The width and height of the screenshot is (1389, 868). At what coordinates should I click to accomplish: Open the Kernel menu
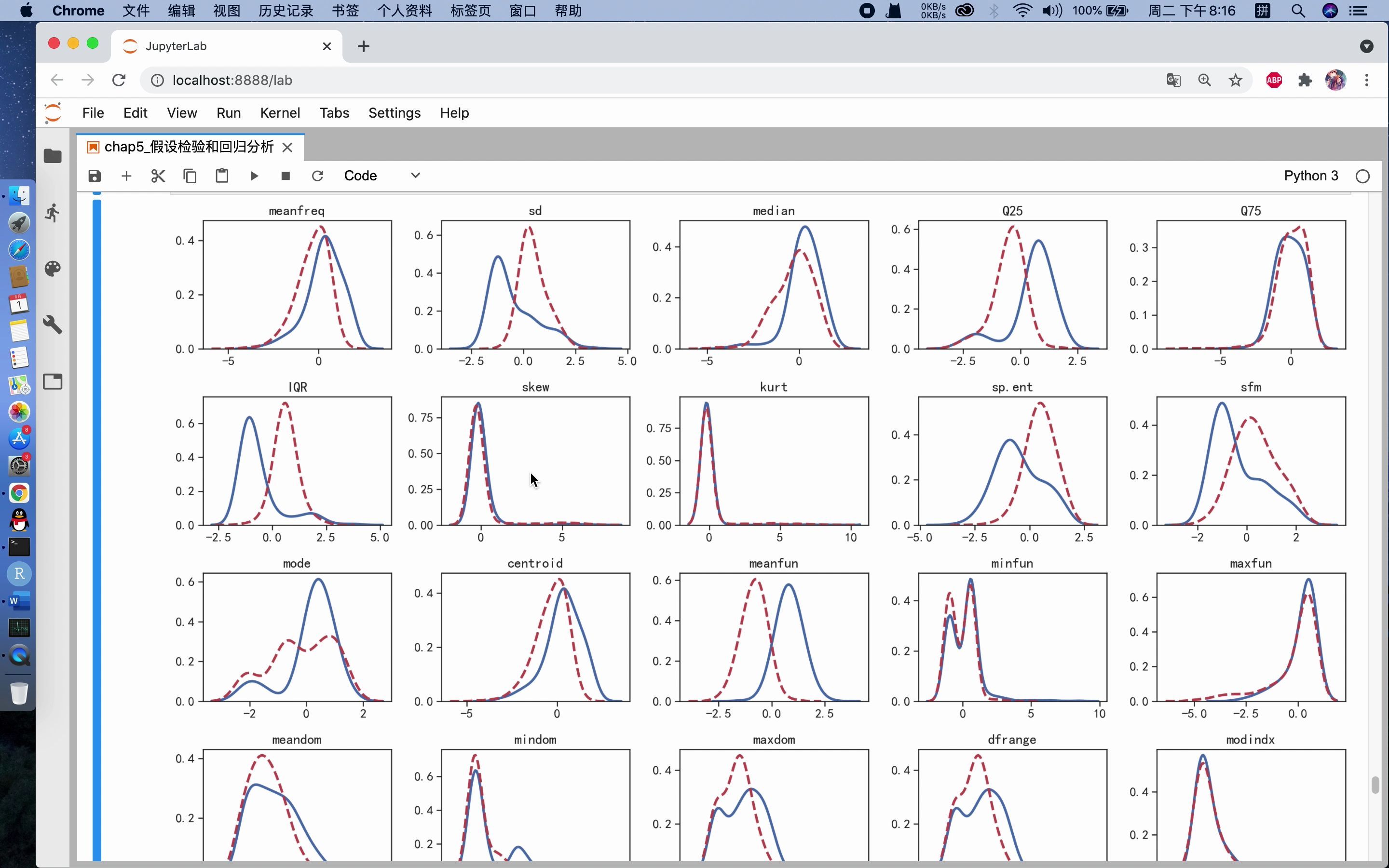pyautogui.click(x=280, y=113)
